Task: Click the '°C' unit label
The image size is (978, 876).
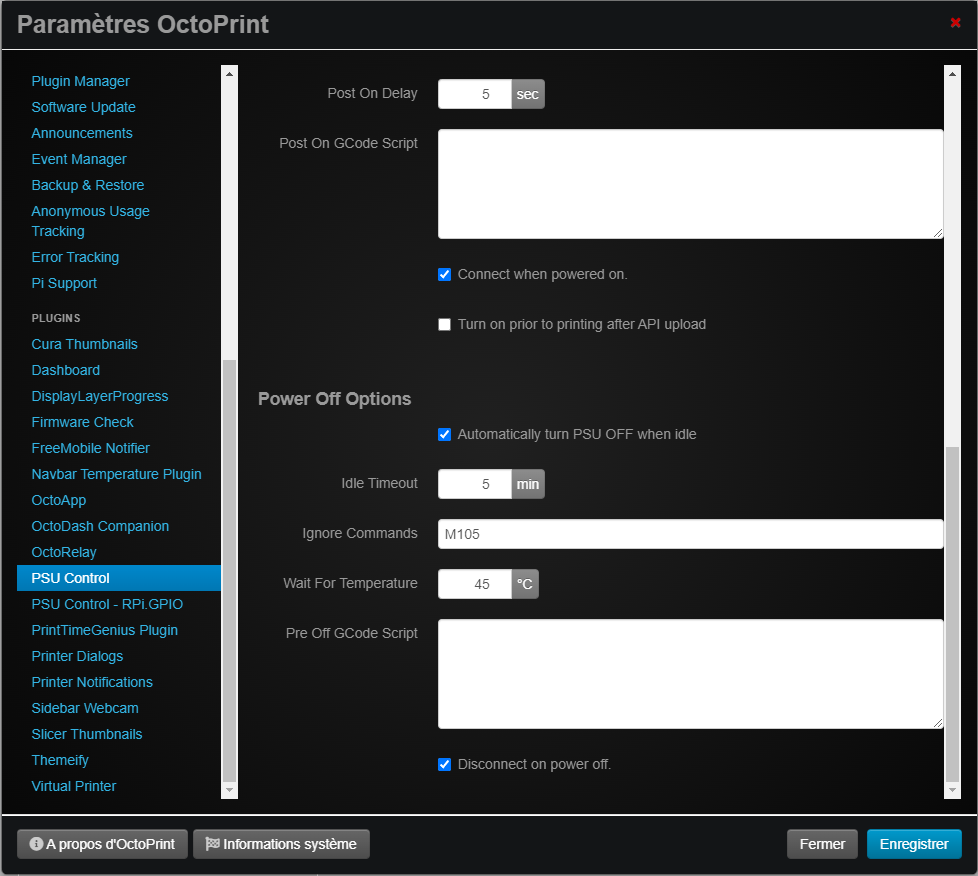Action: click(525, 584)
